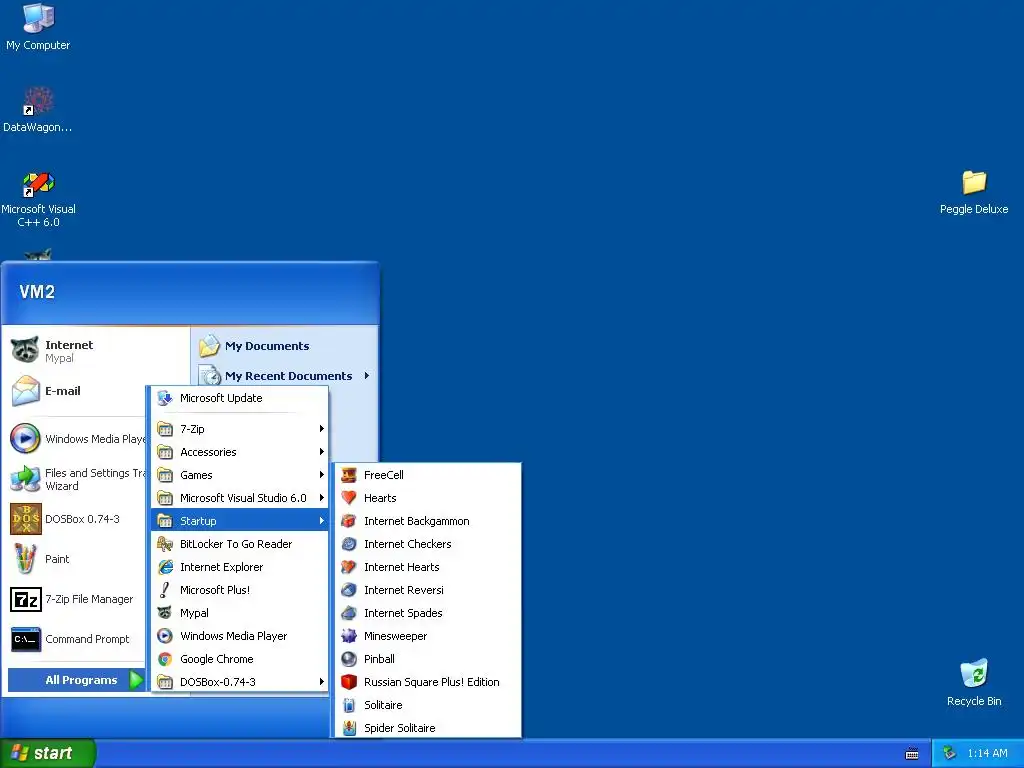Click the Command Prompt icon
The width and height of the screenshot is (1024, 768).
click(x=25, y=639)
